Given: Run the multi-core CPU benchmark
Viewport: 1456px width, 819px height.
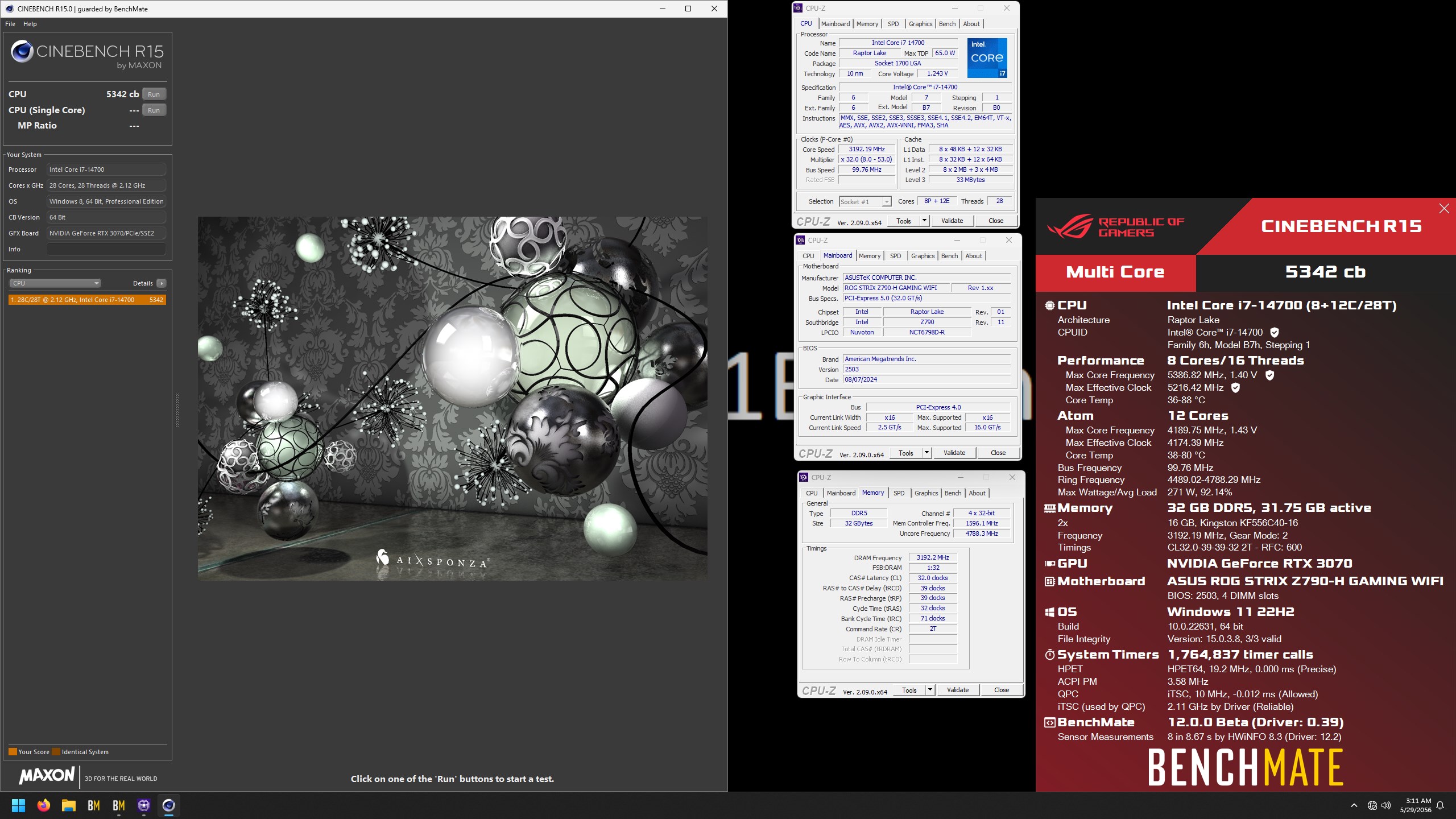Looking at the screenshot, I should tap(154, 94).
